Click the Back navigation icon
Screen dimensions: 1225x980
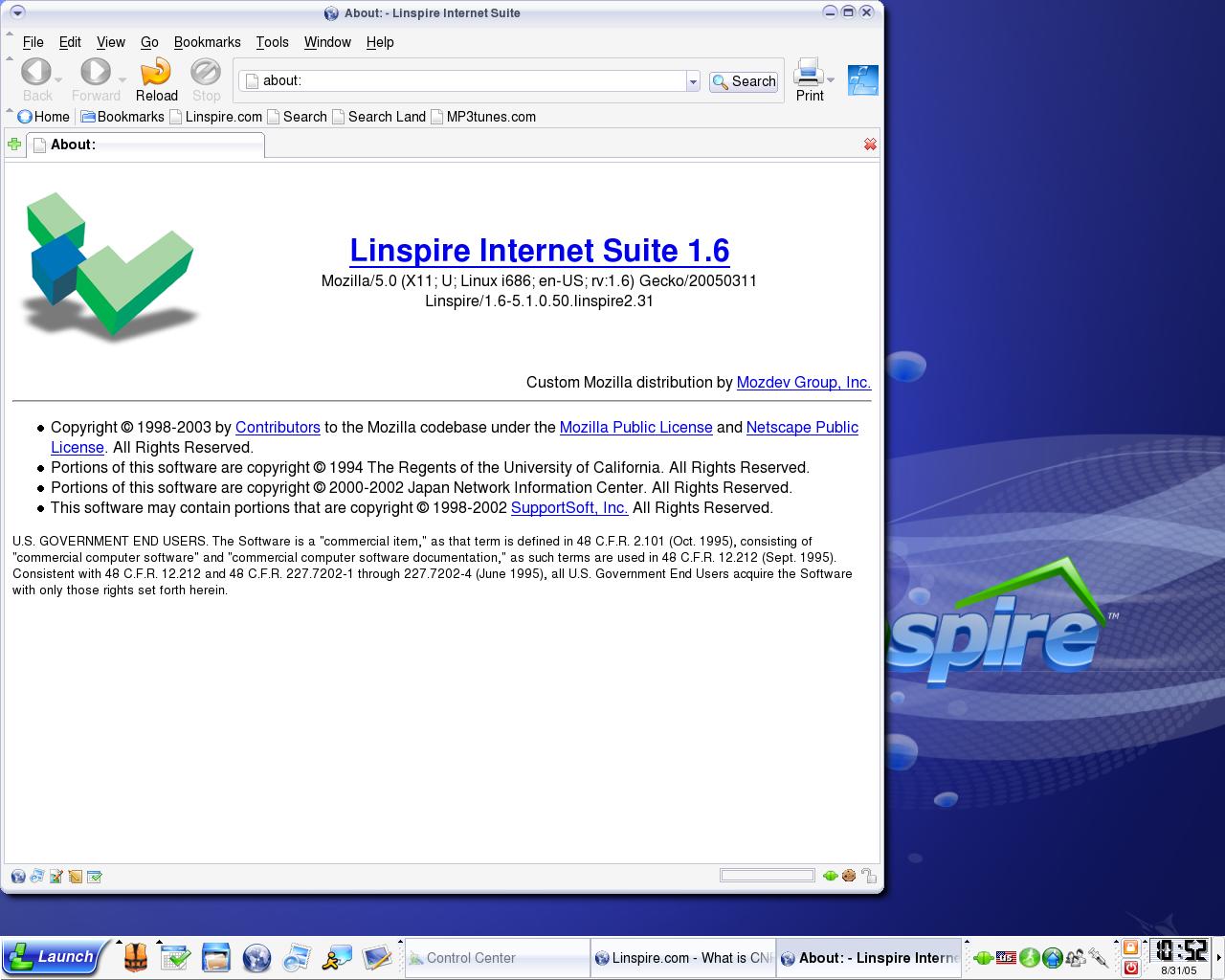click(x=36, y=72)
